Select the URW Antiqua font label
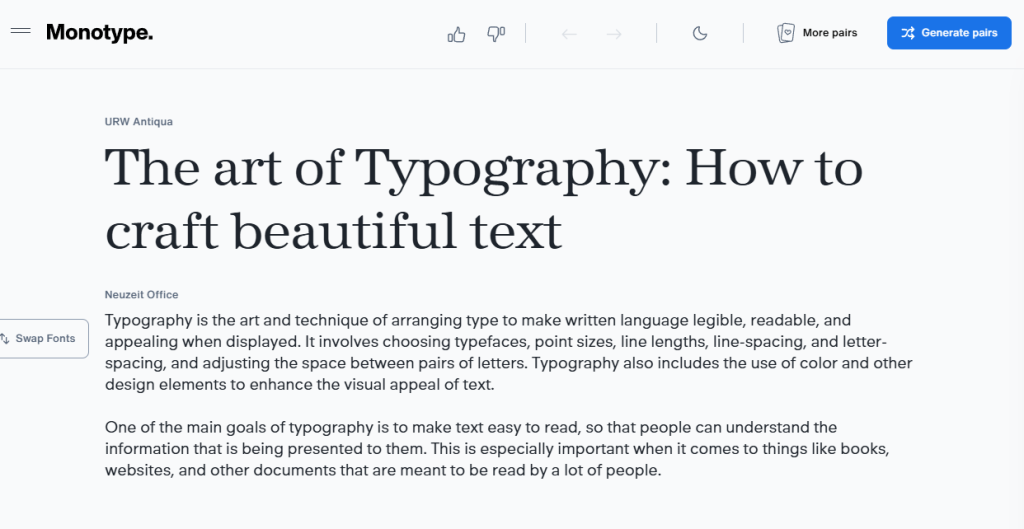This screenshot has height=529, width=1024. pos(139,122)
